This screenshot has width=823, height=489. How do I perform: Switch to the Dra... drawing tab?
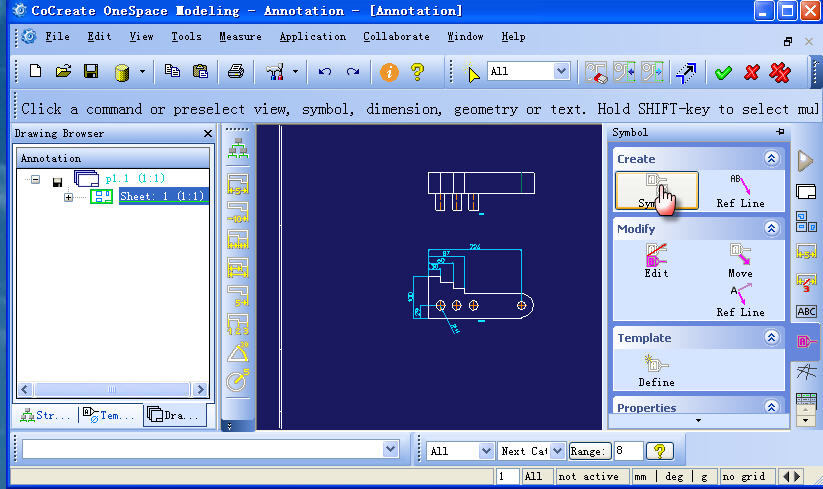(x=175, y=415)
